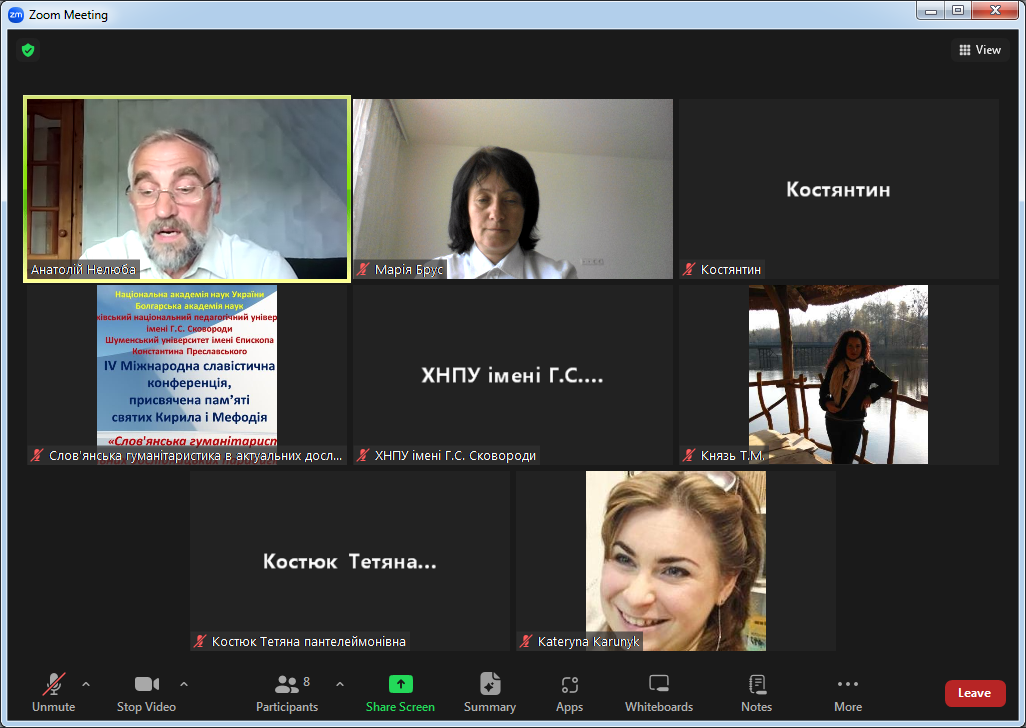Click the red Leave button
Viewport: 1026px width, 728px height.
click(x=974, y=693)
